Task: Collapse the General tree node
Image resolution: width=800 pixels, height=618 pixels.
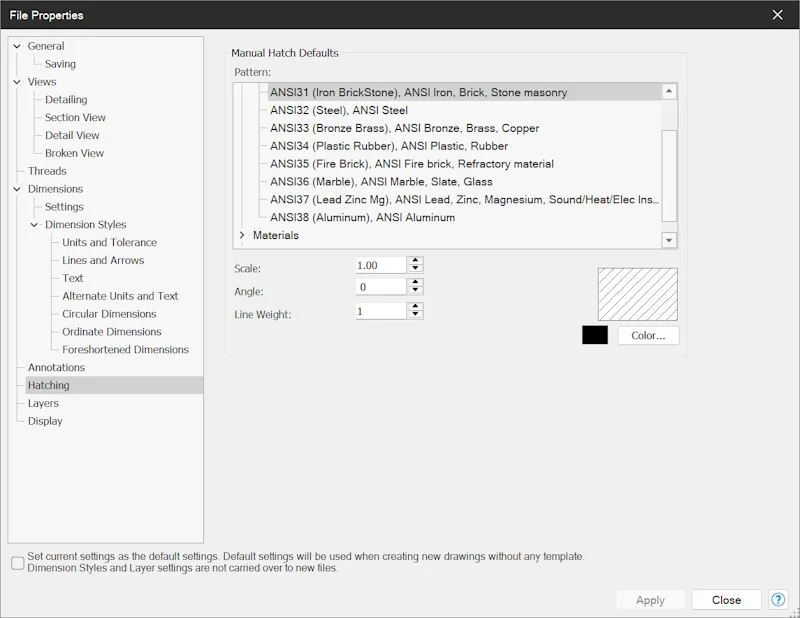Action: pos(17,46)
